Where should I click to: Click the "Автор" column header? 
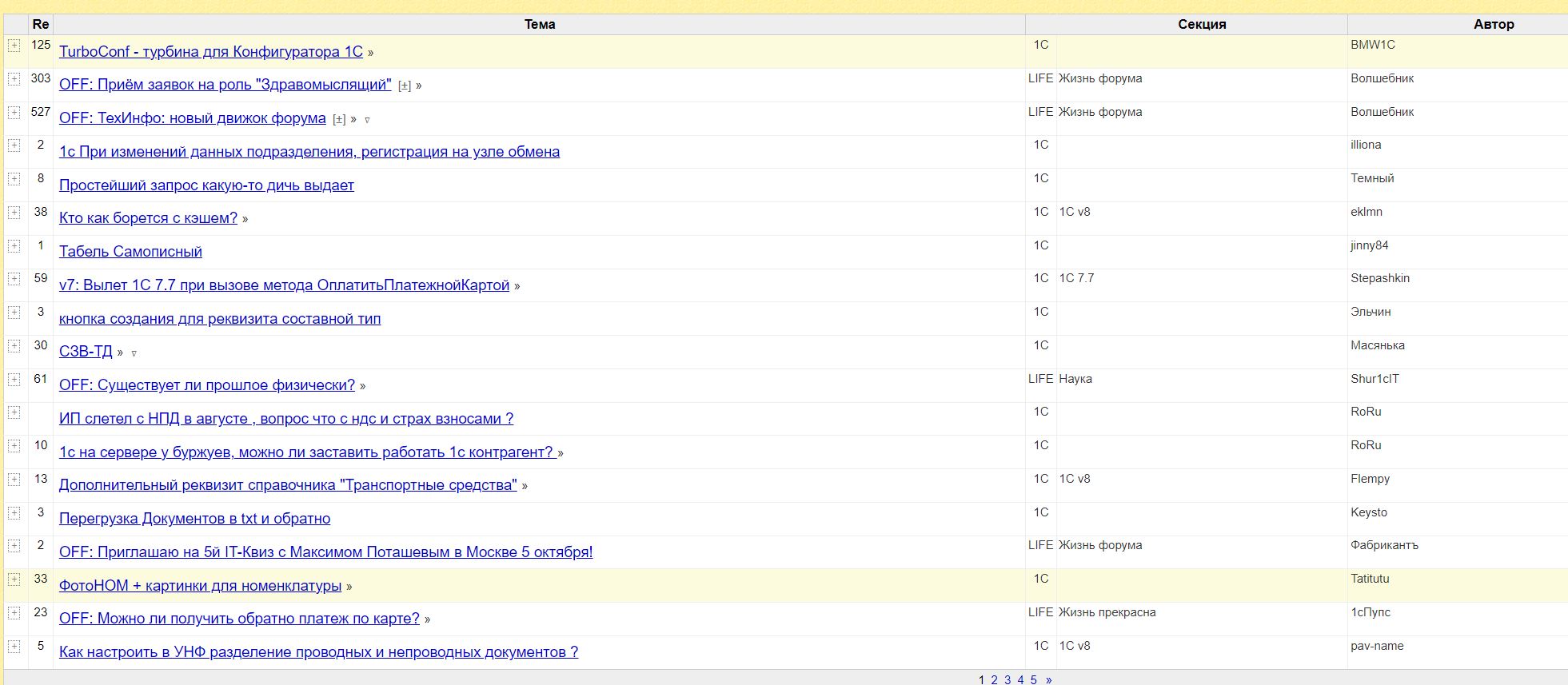[1494, 24]
